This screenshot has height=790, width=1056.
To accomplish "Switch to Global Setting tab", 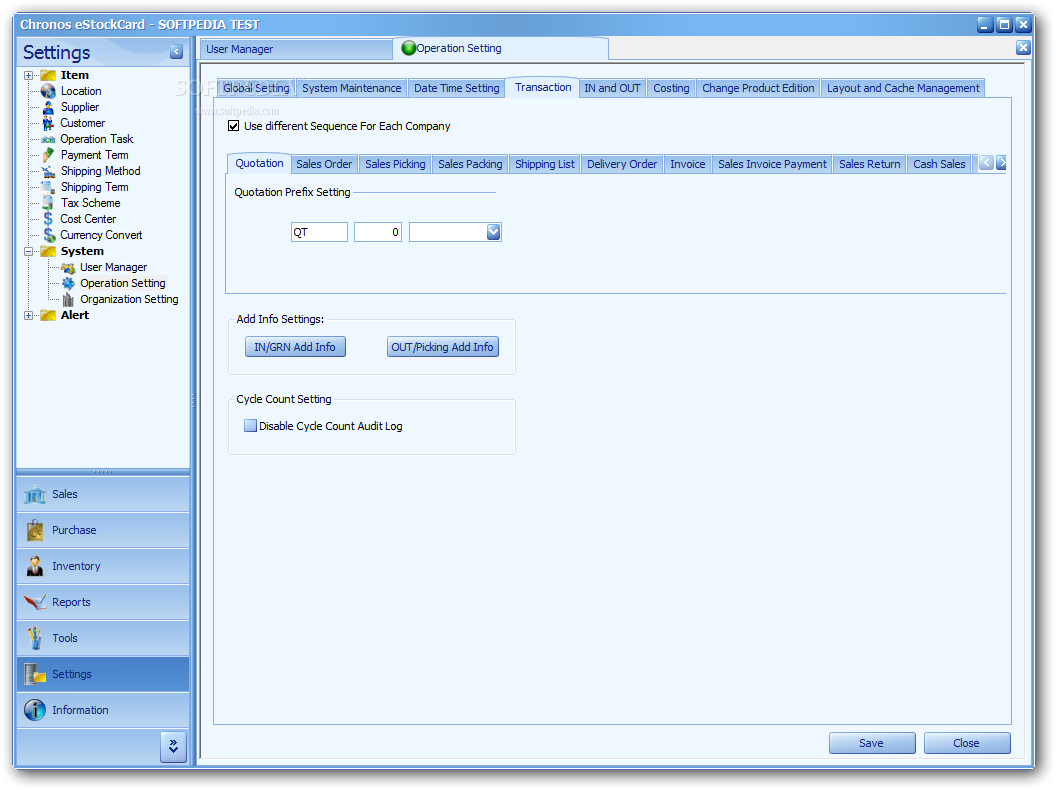I will tap(256, 88).
